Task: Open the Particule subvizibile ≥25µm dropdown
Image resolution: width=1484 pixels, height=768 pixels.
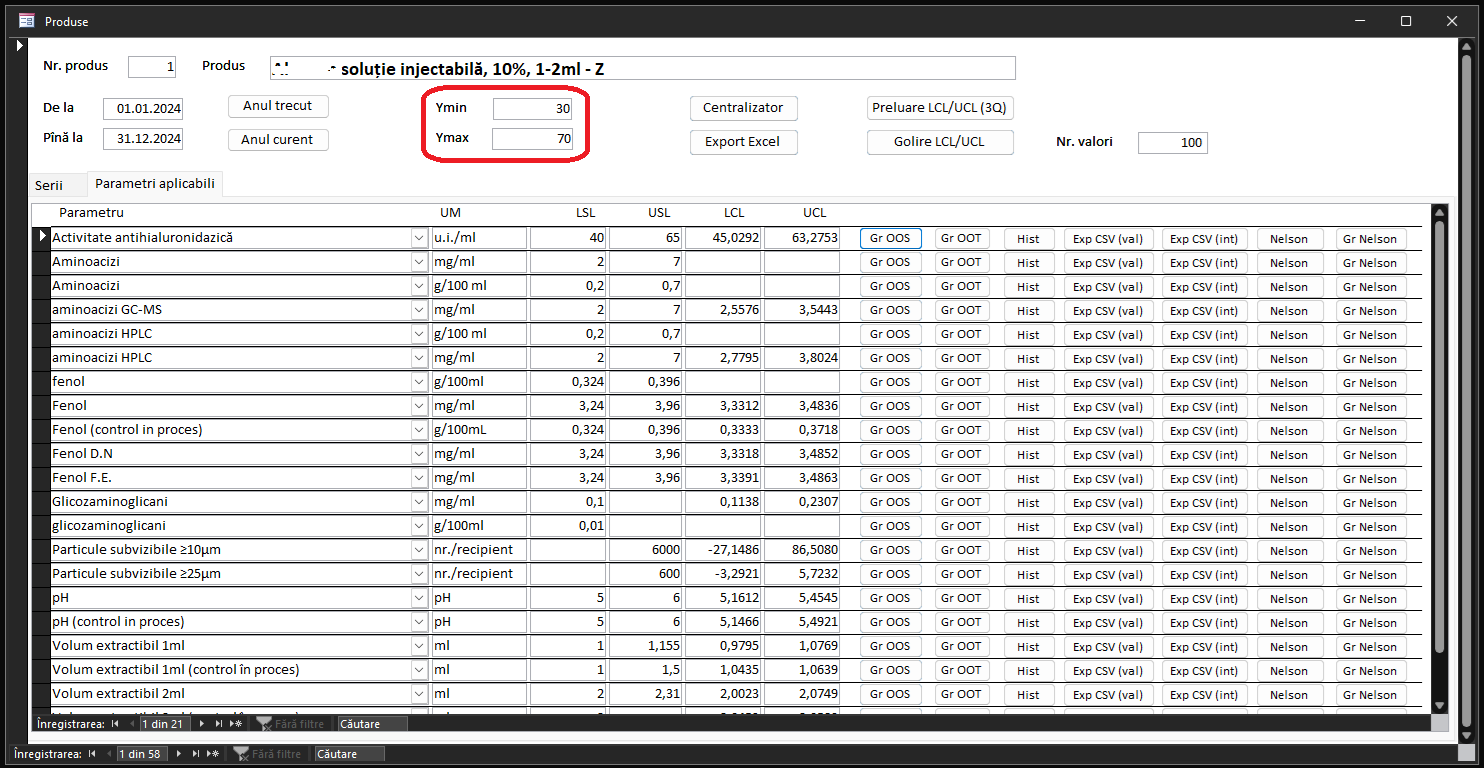Action: [x=418, y=574]
